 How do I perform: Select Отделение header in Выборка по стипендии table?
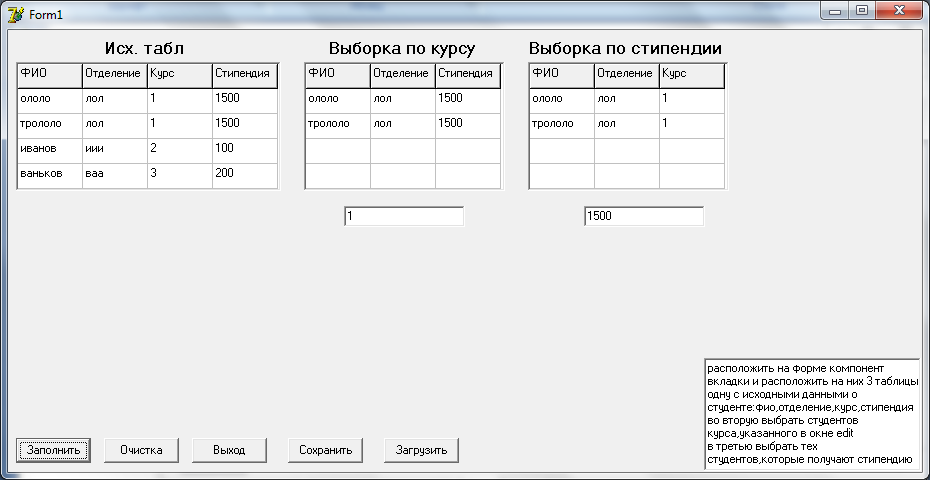click(x=627, y=75)
